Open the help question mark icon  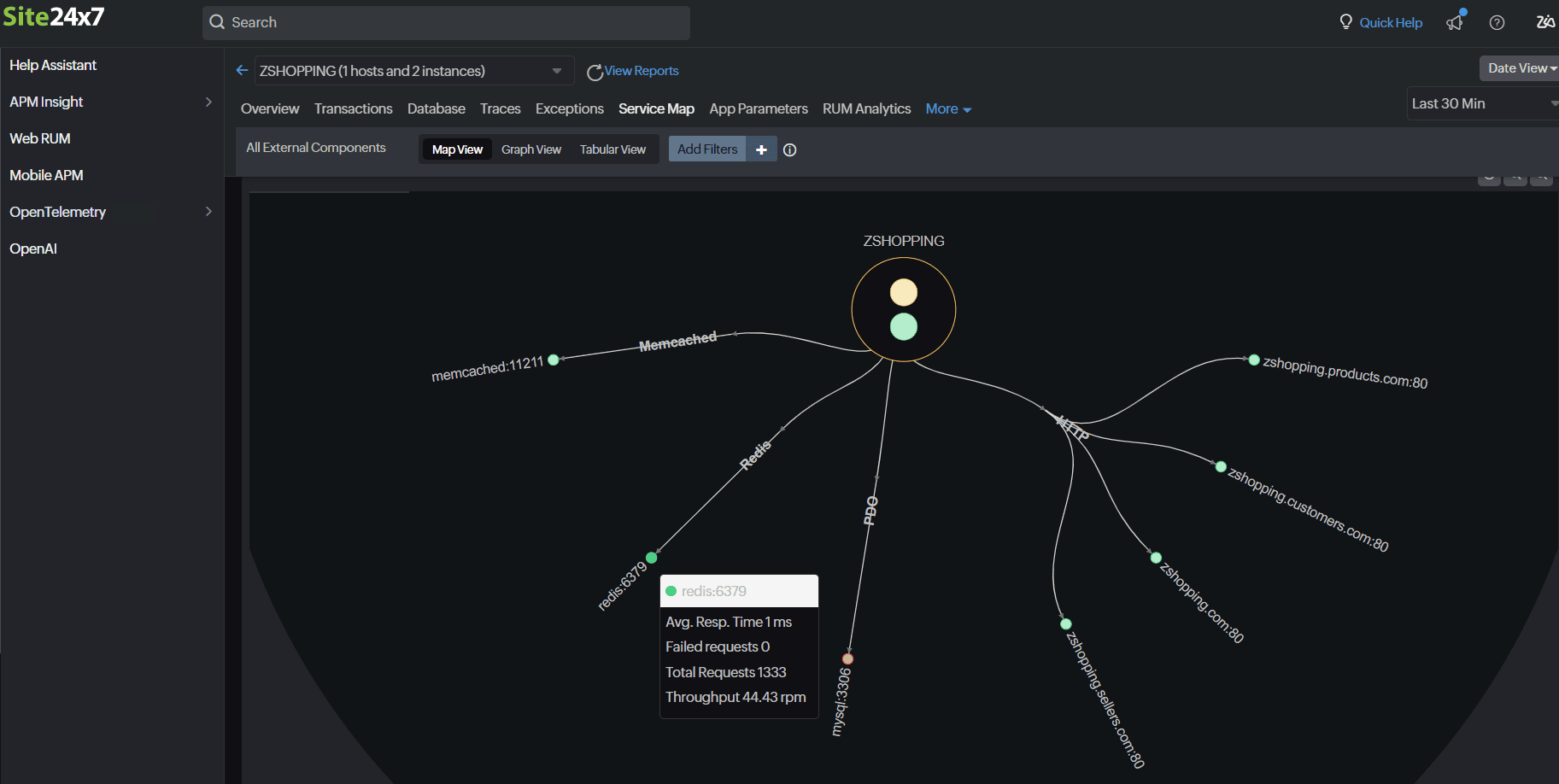click(x=1497, y=23)
